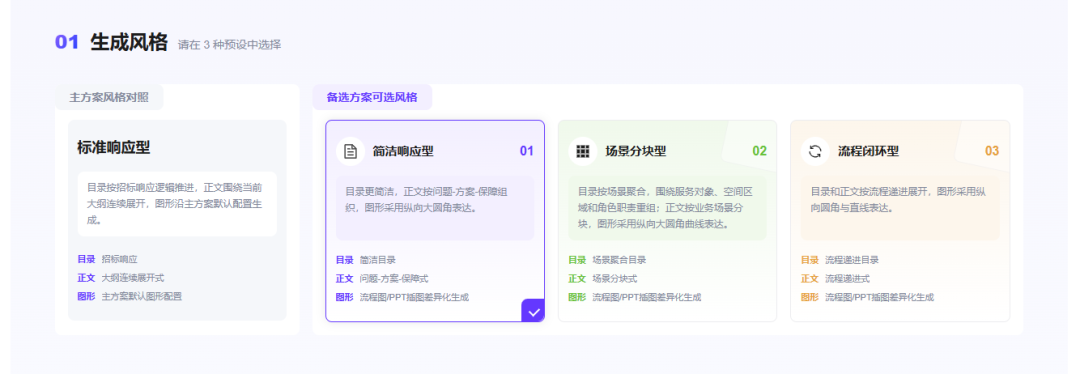1080x374 pixels.
Task: Click the text 场景聚合目录
Action: (619, 260)
